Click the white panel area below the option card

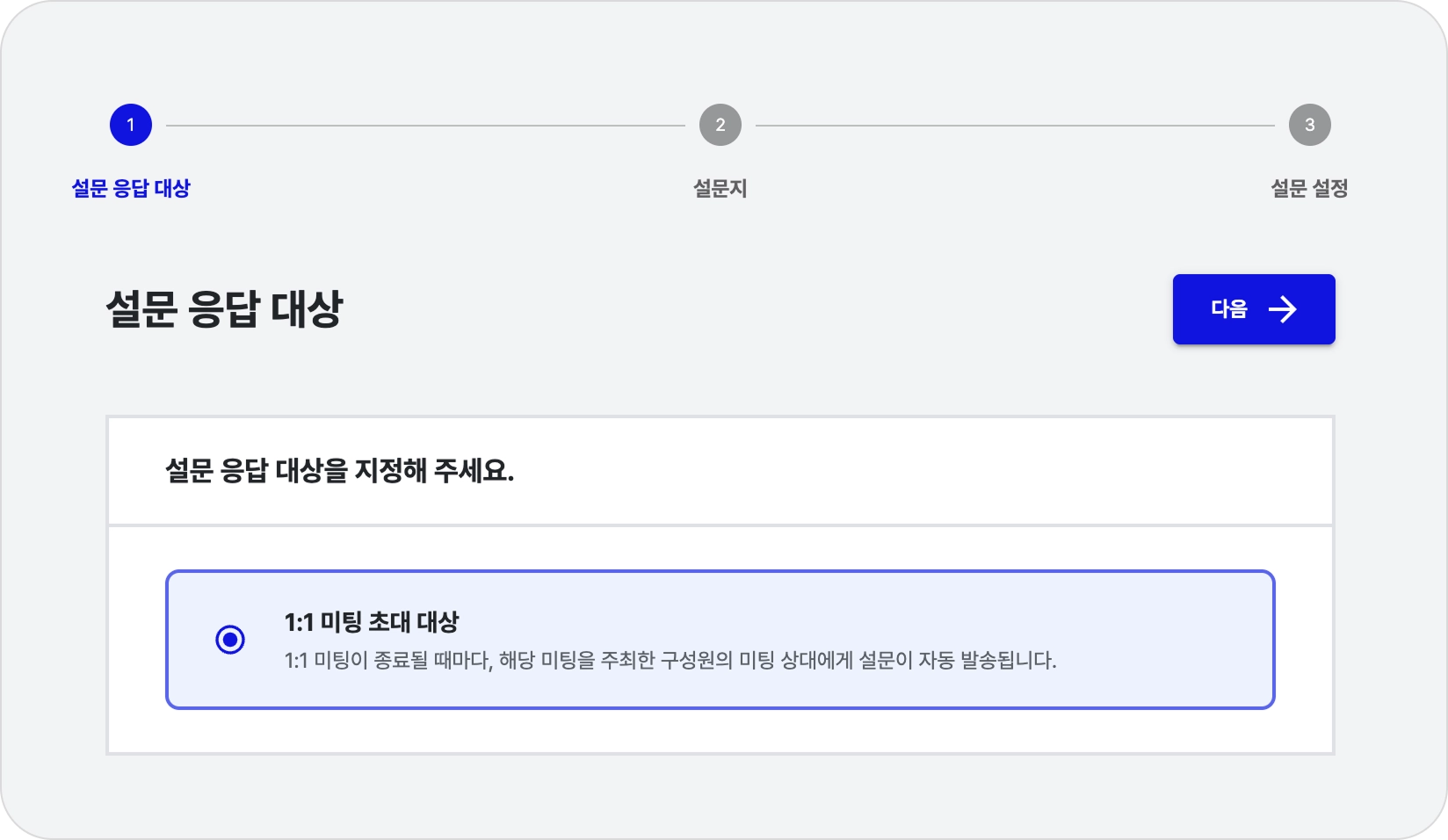[720, 731]
